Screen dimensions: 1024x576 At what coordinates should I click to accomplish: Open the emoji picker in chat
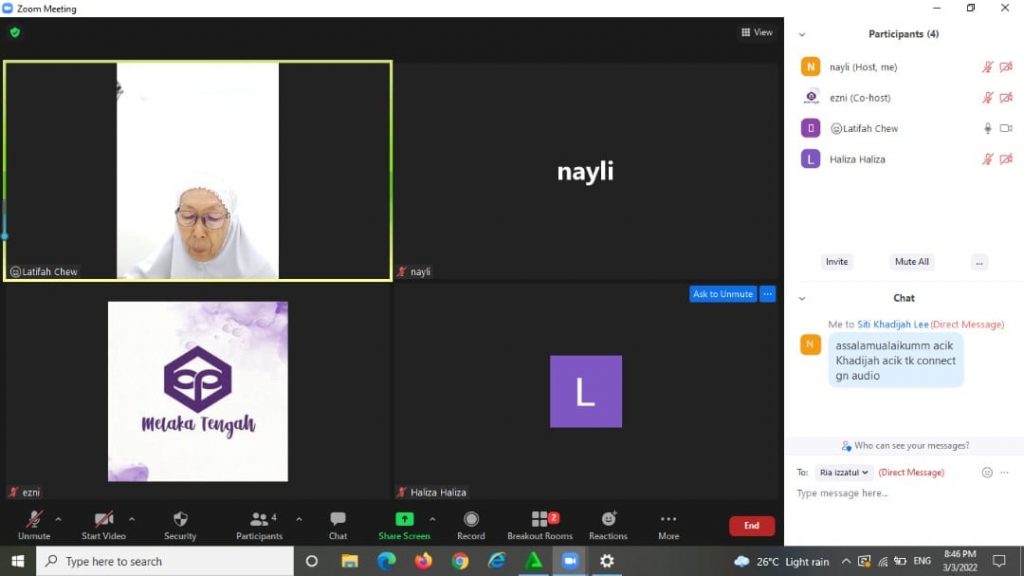tap(987, 472)
